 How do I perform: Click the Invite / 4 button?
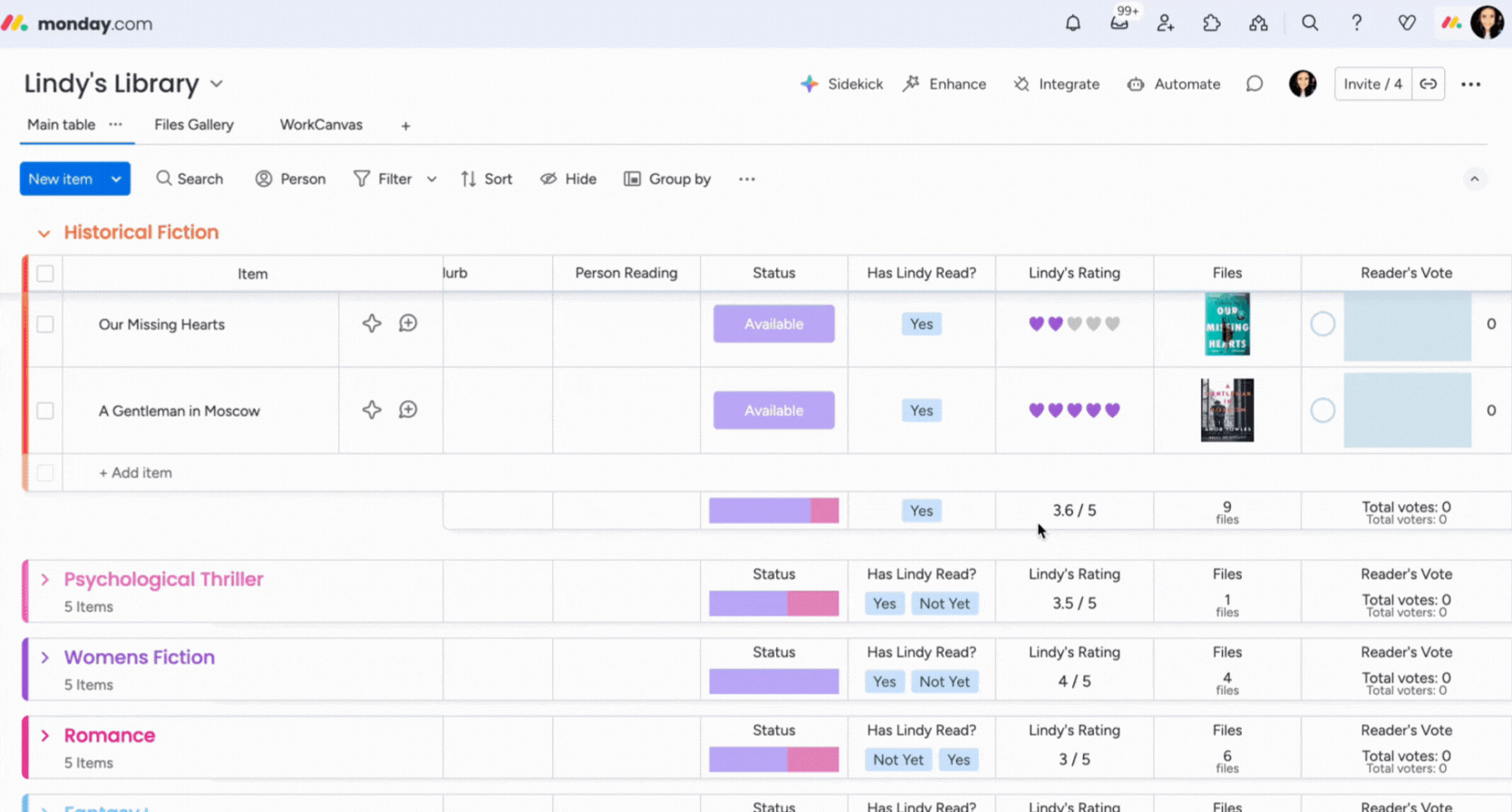[x=1372, y=84]
